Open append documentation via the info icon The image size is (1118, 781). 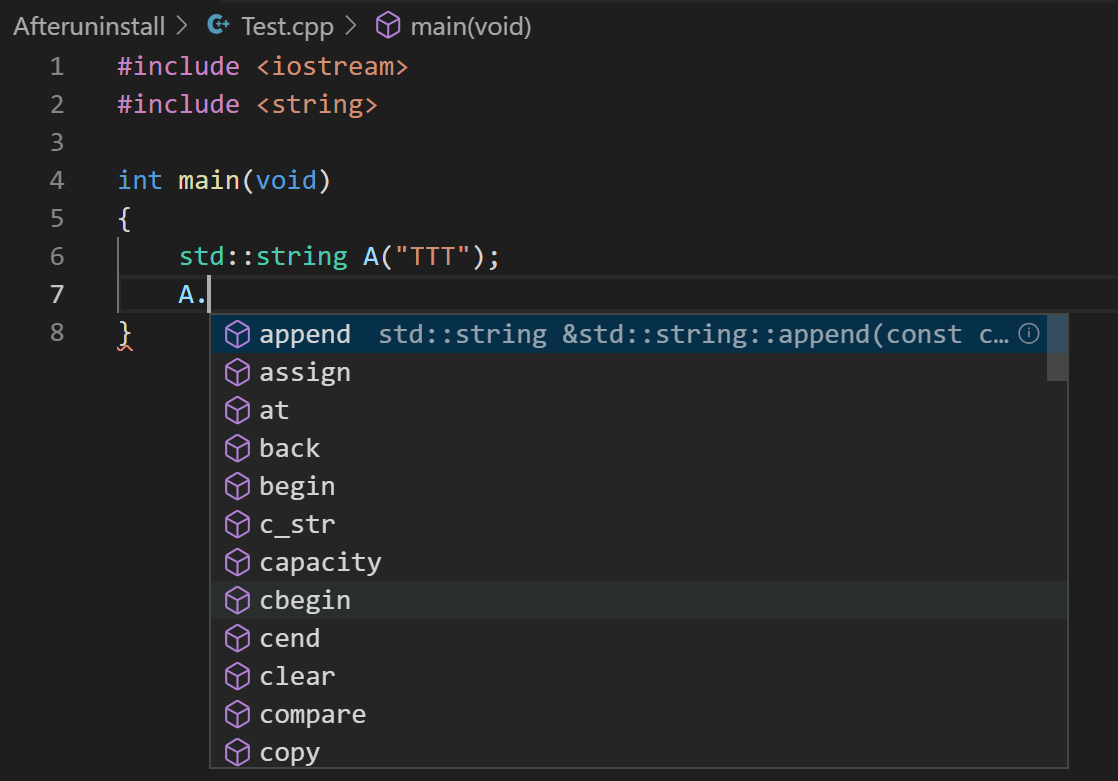(x=1028, y=333)
